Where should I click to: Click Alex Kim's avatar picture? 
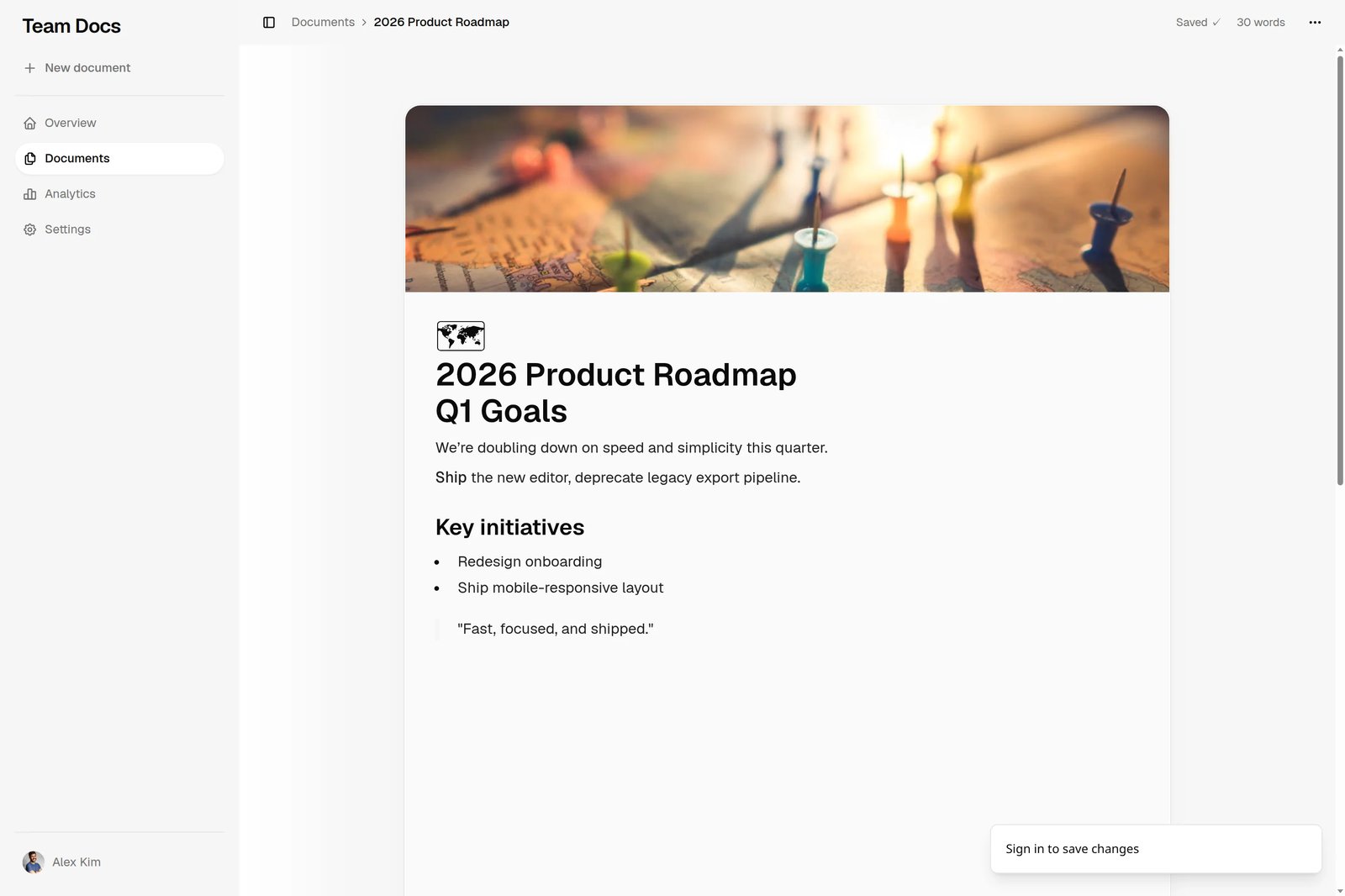34,862
